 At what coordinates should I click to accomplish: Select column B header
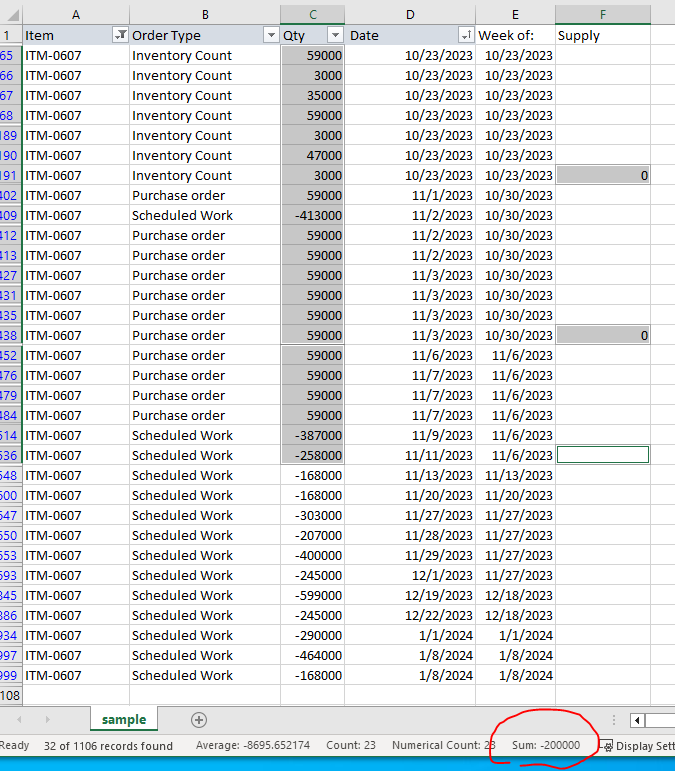tap(205, 15)
